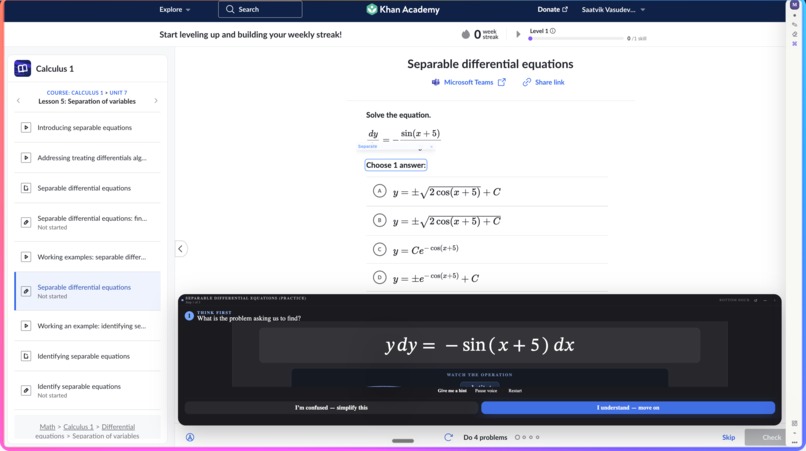The width and height of the screenshot is (806, 451).
Task: Open article icon for first Separable differential equations
Action: 26,188
